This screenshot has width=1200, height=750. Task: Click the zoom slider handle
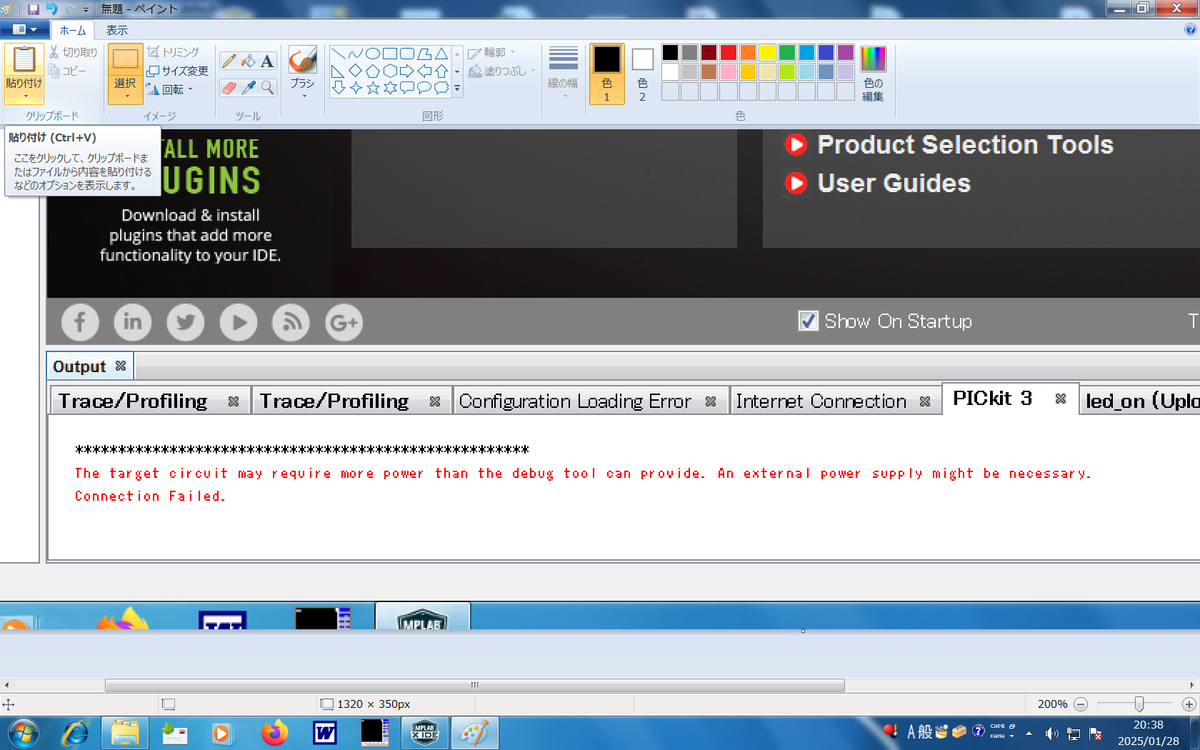[x=1138, y=704]
